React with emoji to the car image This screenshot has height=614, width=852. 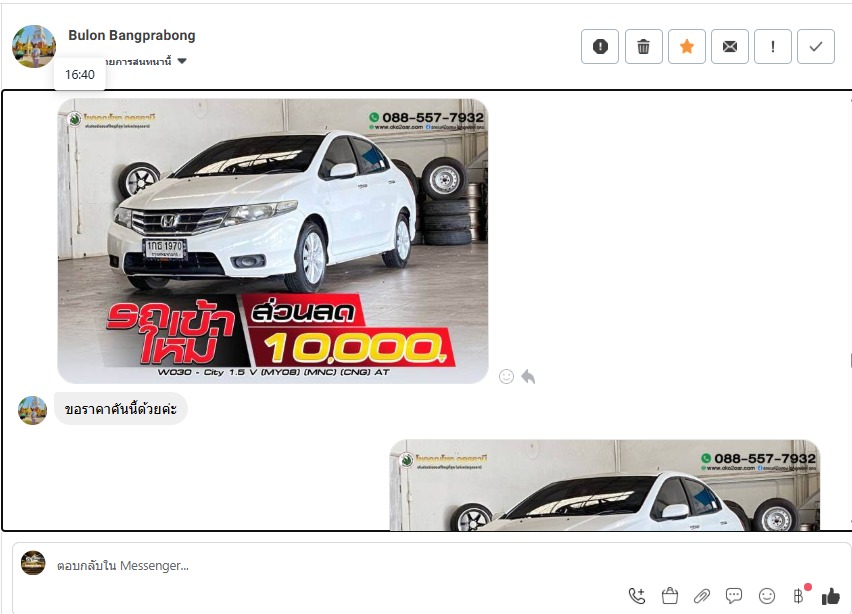tap(506, 376)
